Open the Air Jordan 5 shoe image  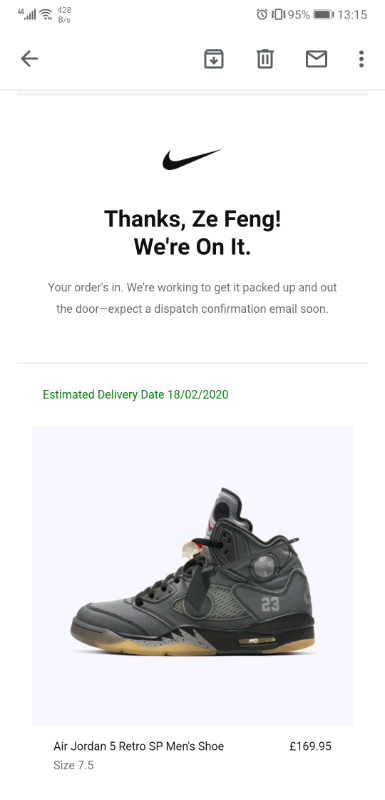point(192,576)
